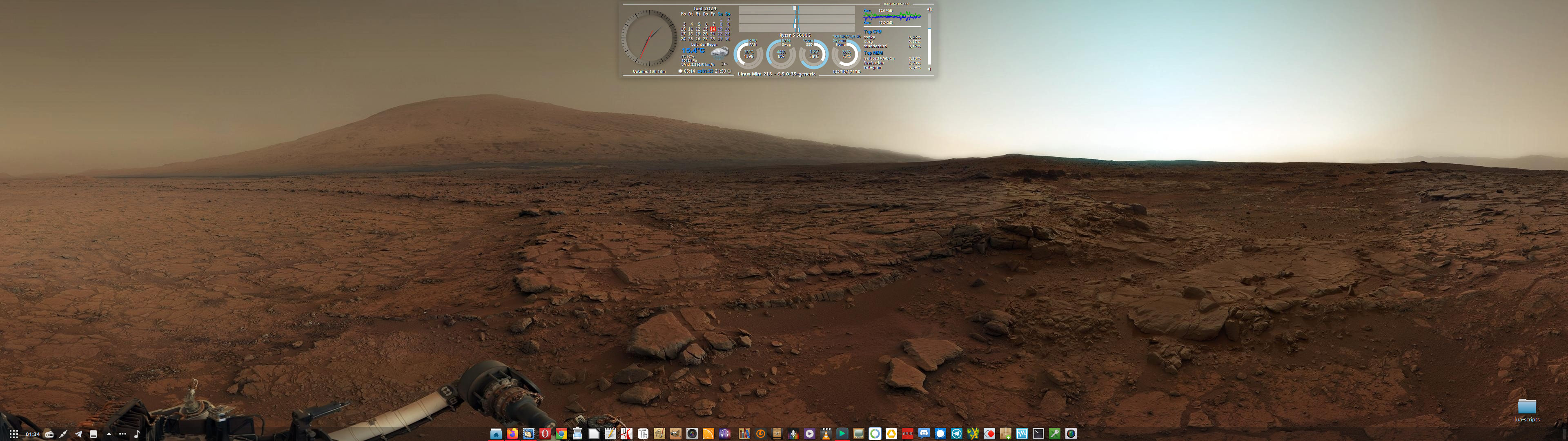Open the music note sound applet
This screenshot has height=441, width=1568.
click(x=137, y=434)
